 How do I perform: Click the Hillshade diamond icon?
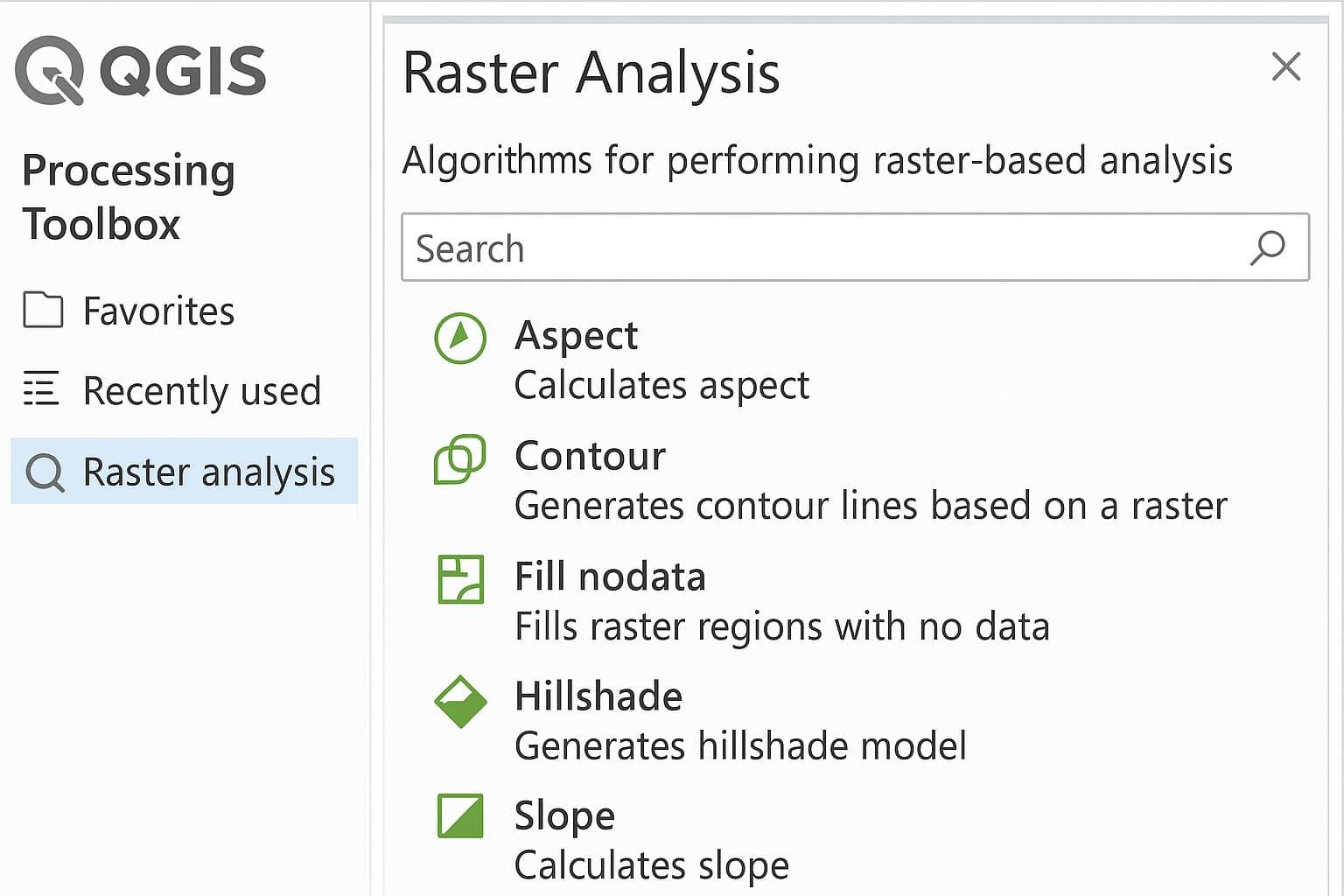coord(458,699)
